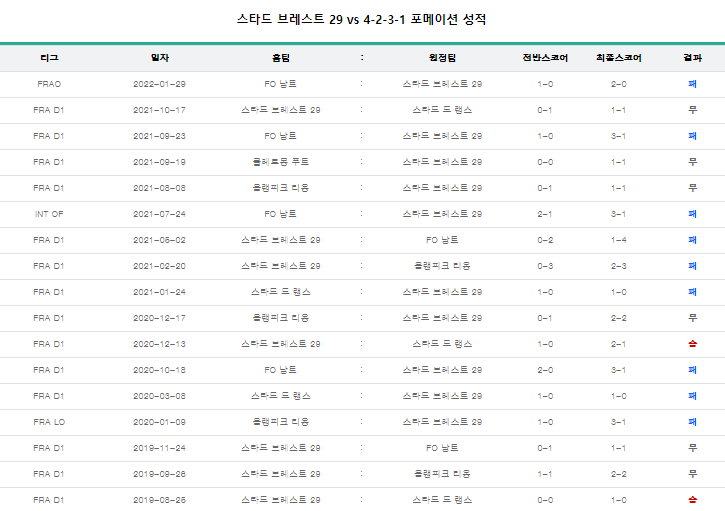Click the date 2021-06-02
725x511 pixels.
click(160, 240)
